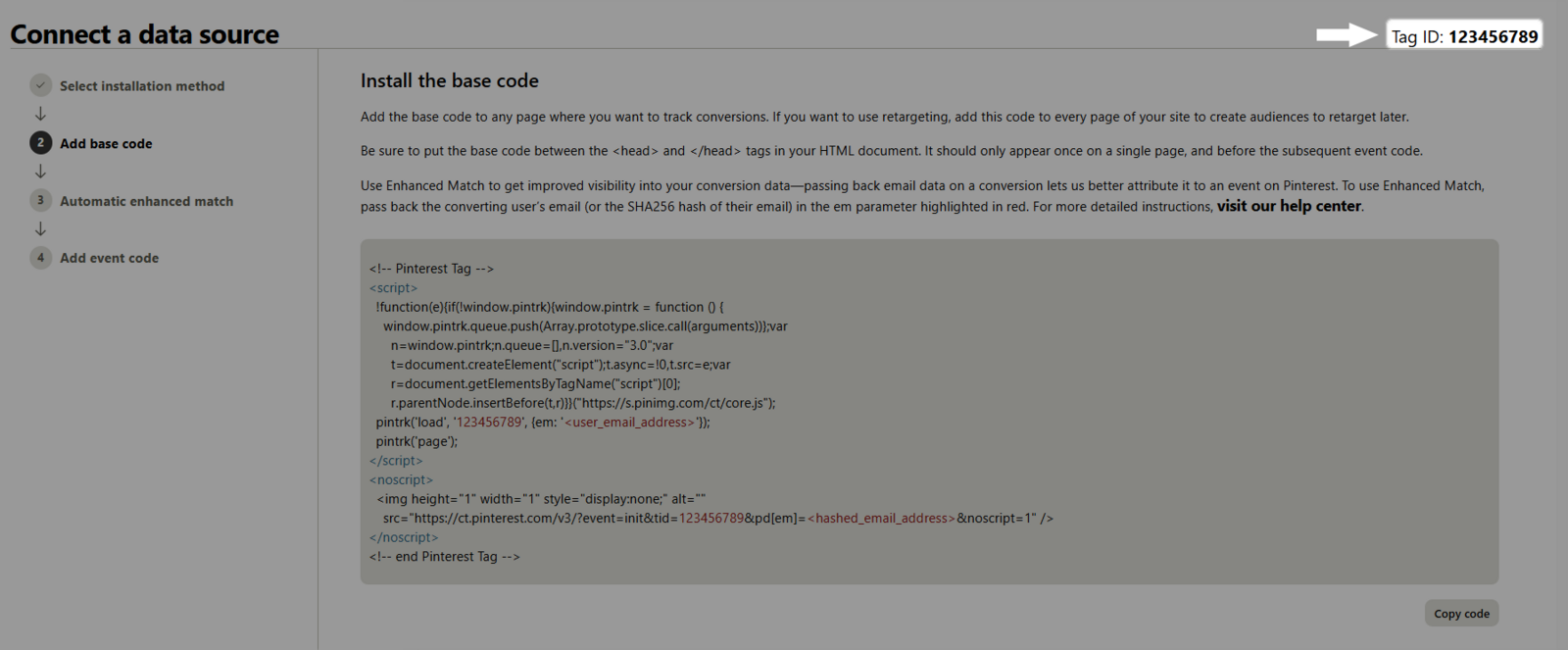Viewport: 1568px width, 650px height.
Task: Click the Pinterest Tag comment line
Action: tap(431, 269)
